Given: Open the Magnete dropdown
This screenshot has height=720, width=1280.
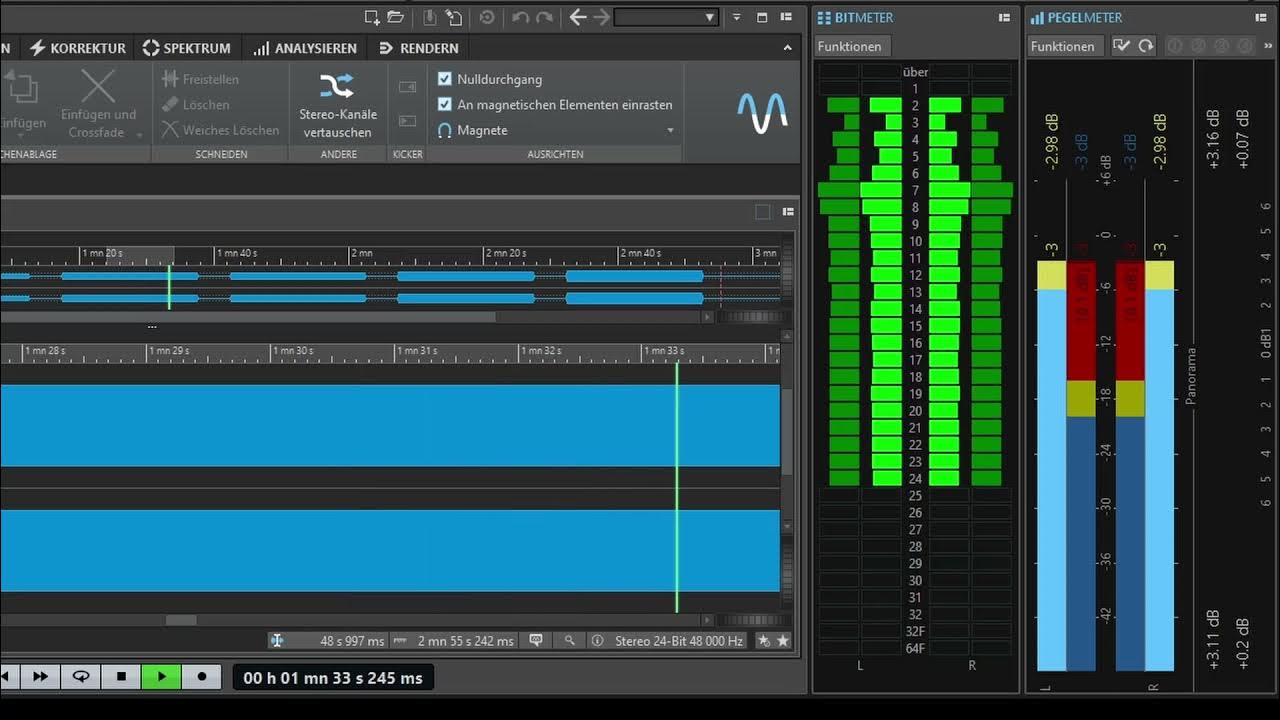Looking at the screenshot, I should click(670, 130).
